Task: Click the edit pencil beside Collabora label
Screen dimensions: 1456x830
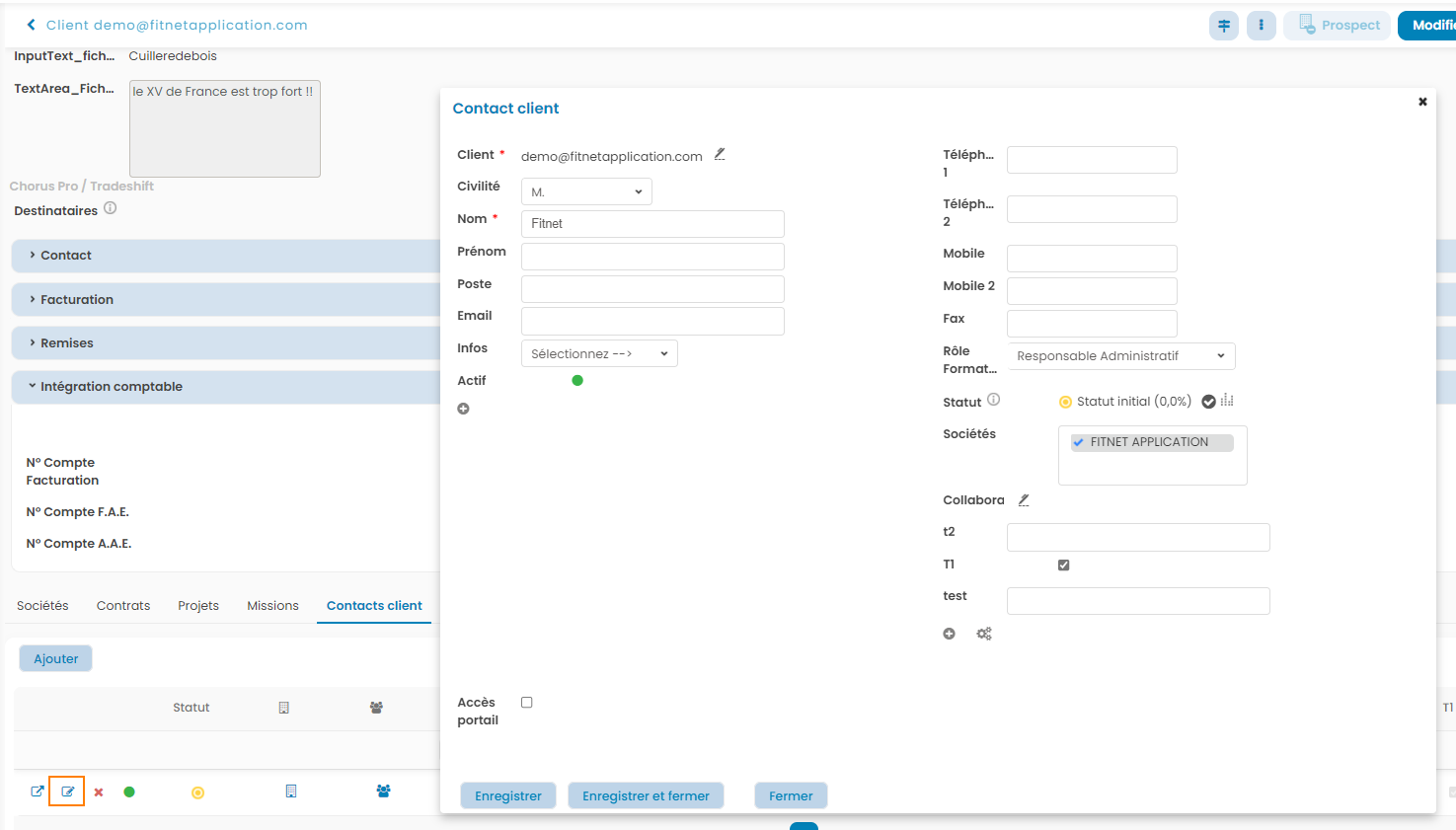Action: coord(1024,500)
